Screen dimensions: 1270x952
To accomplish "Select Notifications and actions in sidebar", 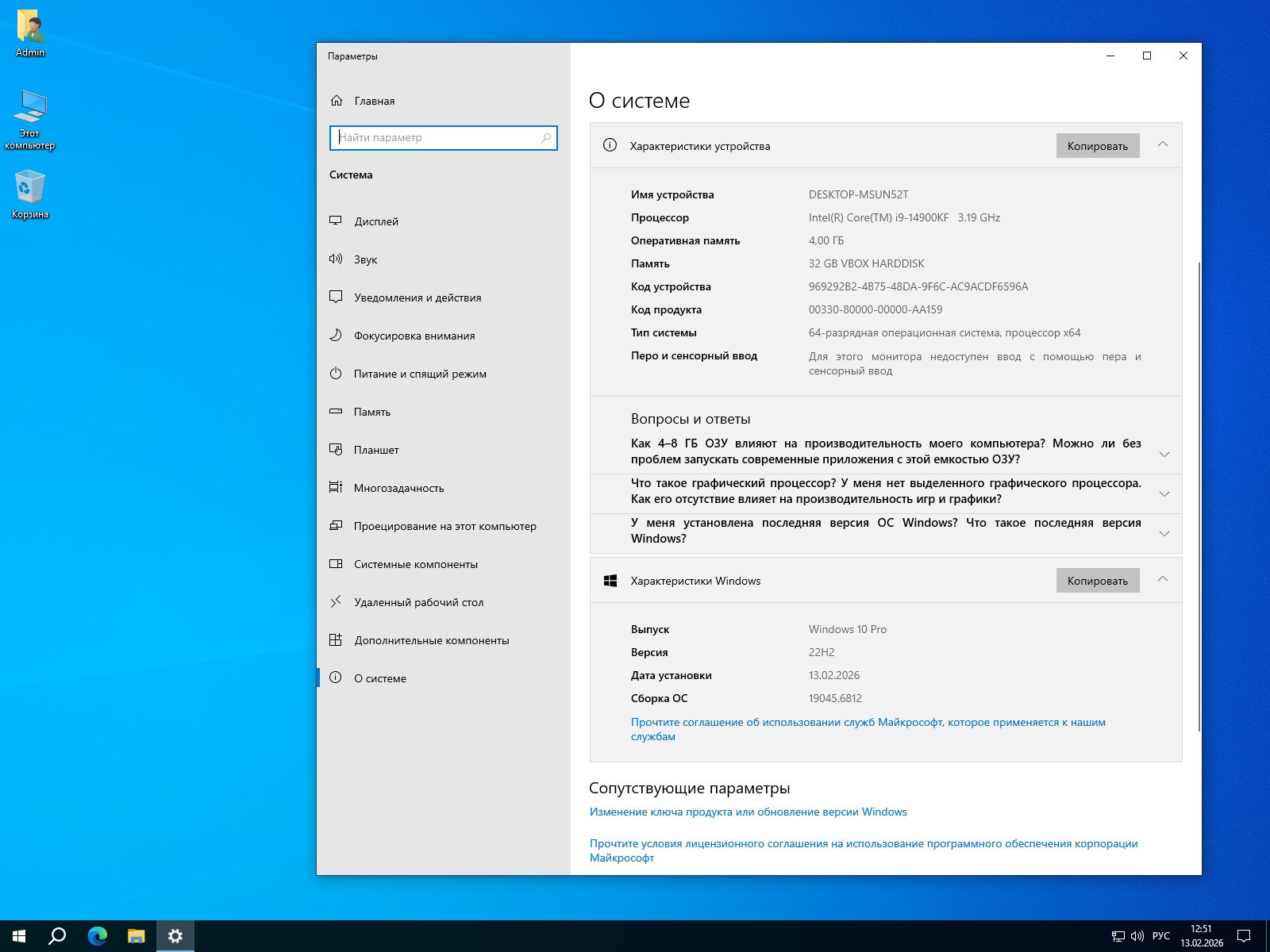I will [418, 297].
